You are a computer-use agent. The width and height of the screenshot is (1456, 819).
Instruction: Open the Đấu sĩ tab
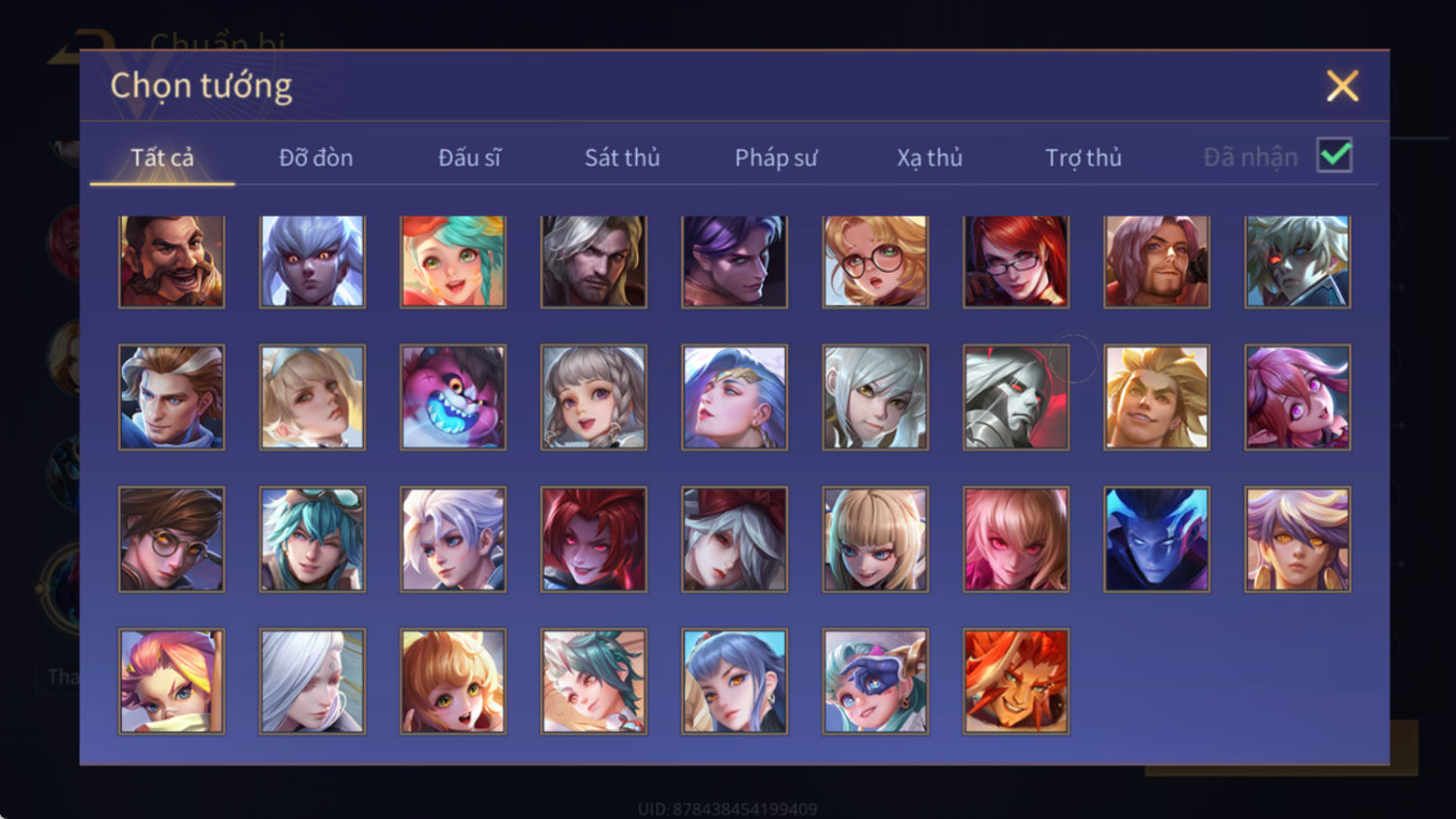(470, 157)
